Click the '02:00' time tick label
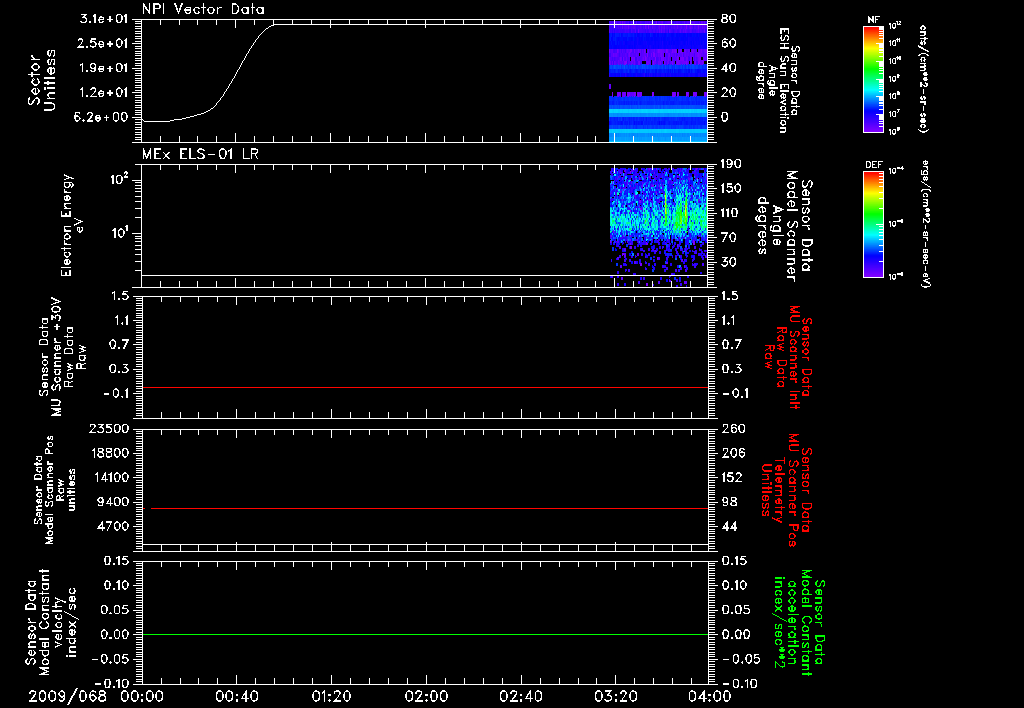1024x708 pixels. 426,696
